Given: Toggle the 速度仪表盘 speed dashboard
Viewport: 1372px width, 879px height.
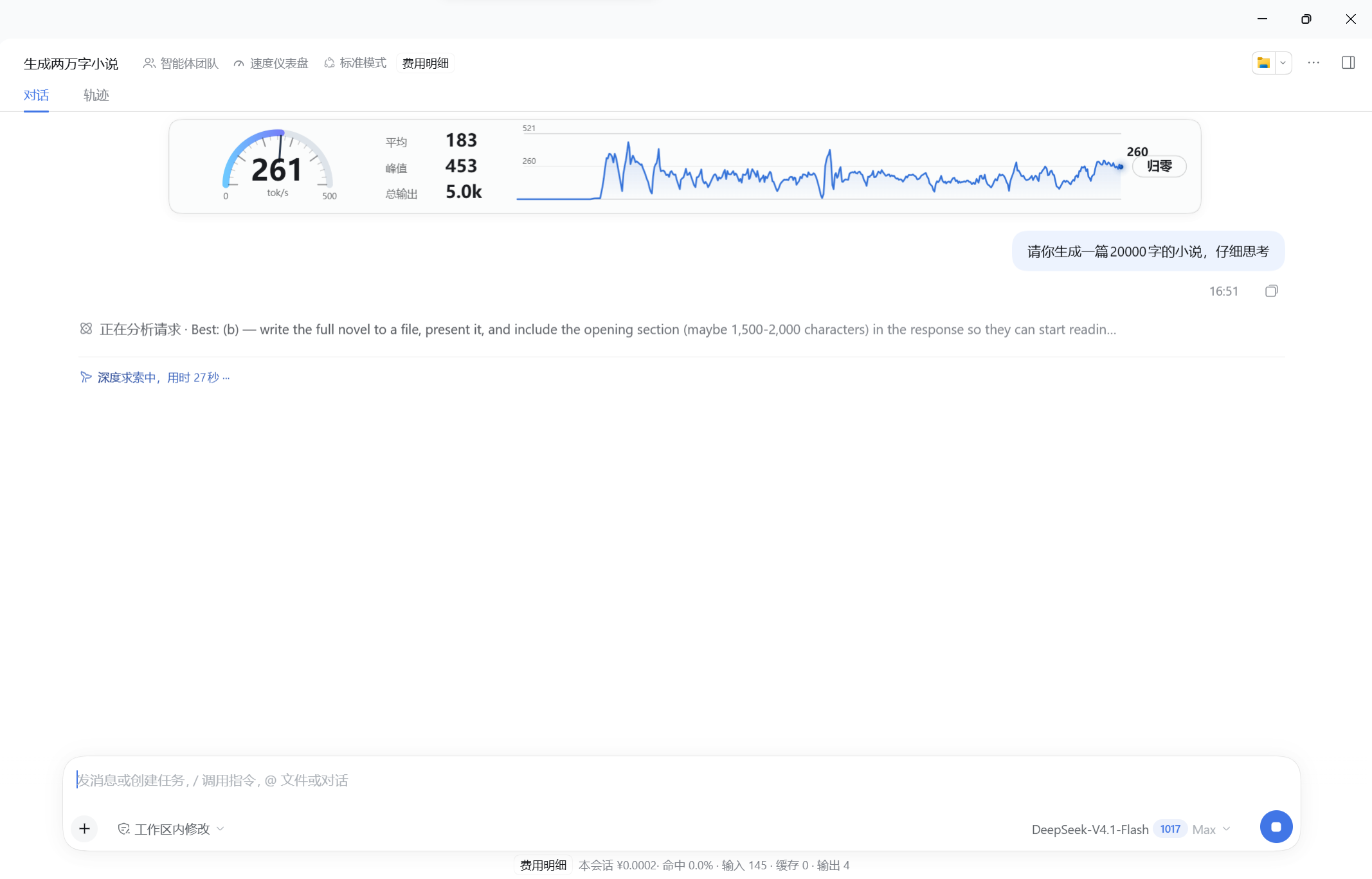Looking at the screenshot, I should tap(271, 63).
